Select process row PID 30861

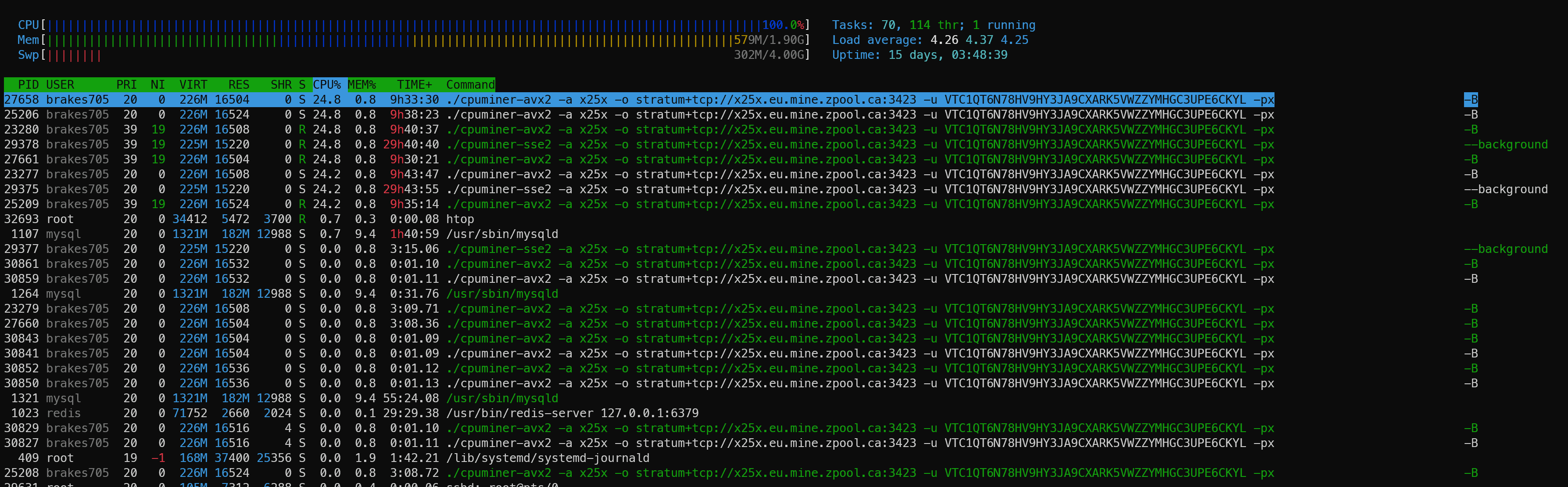(x=741, y=264)
